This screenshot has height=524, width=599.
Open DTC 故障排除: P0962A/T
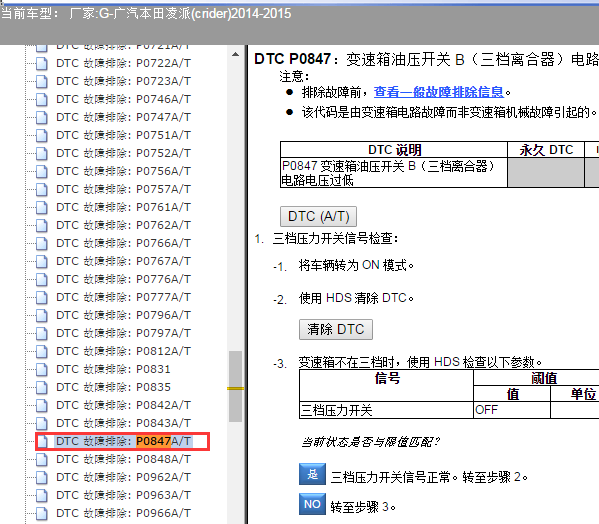point(123,477)
